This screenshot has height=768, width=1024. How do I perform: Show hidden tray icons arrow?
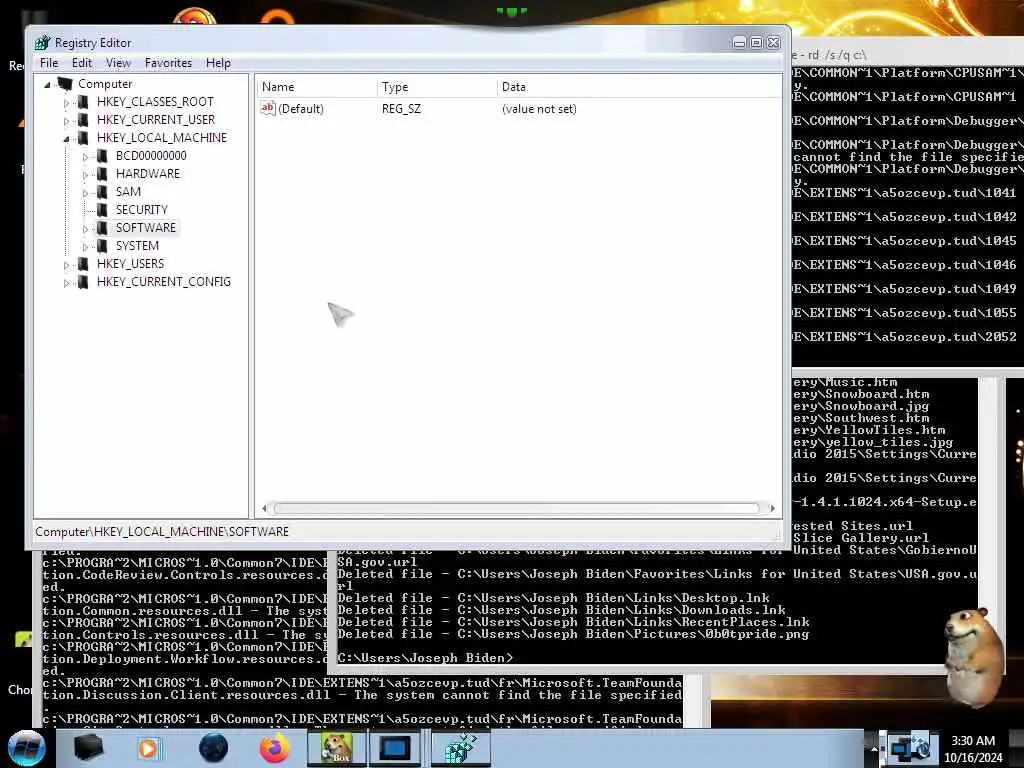tap(874, 749)
